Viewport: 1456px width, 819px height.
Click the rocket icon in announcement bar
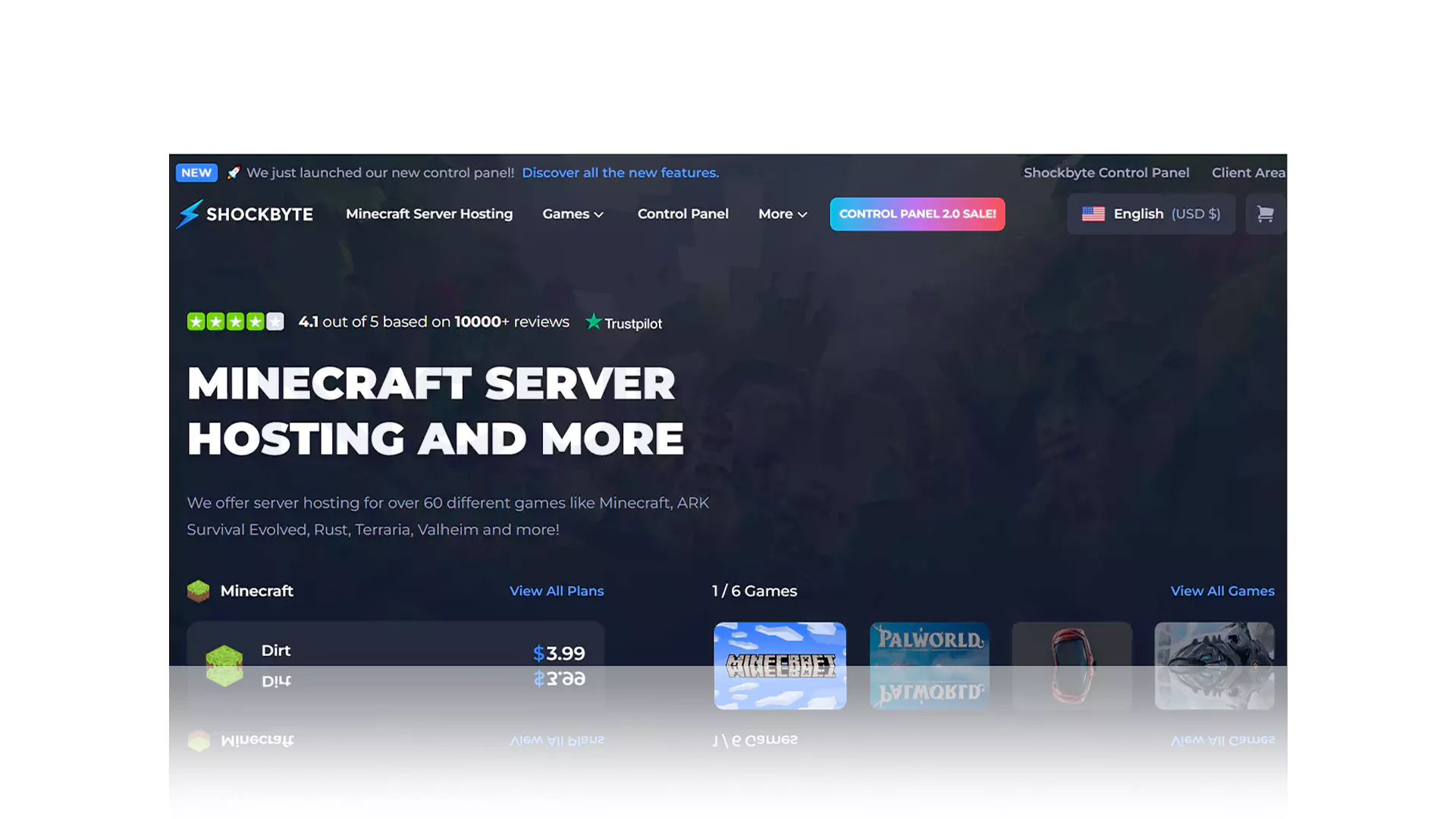coord(234,173)
